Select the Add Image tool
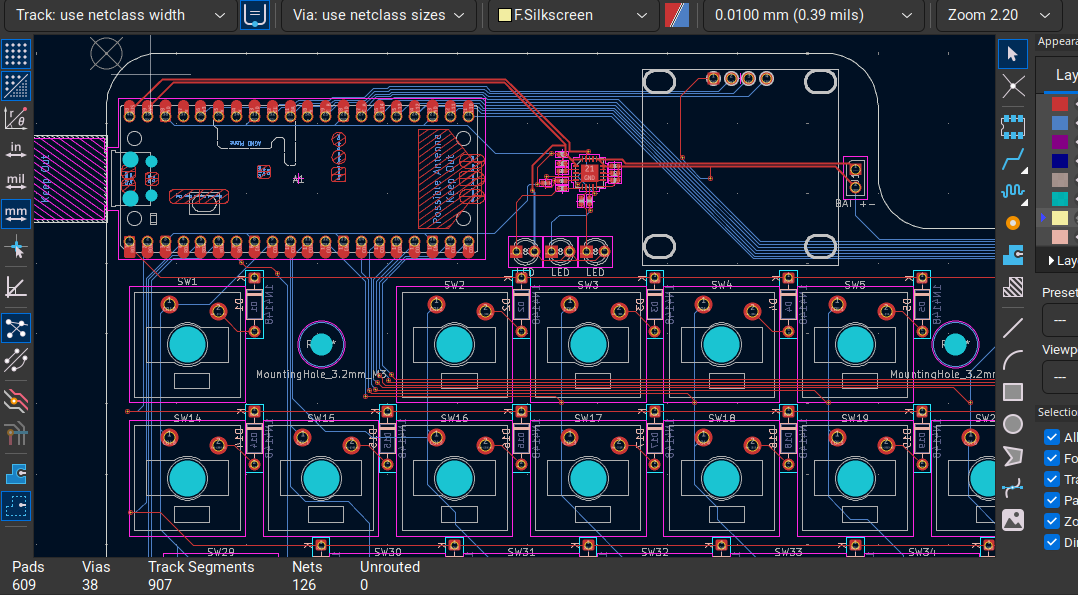The width and height of the screenshot is (1078, 595). (1013, 519)
